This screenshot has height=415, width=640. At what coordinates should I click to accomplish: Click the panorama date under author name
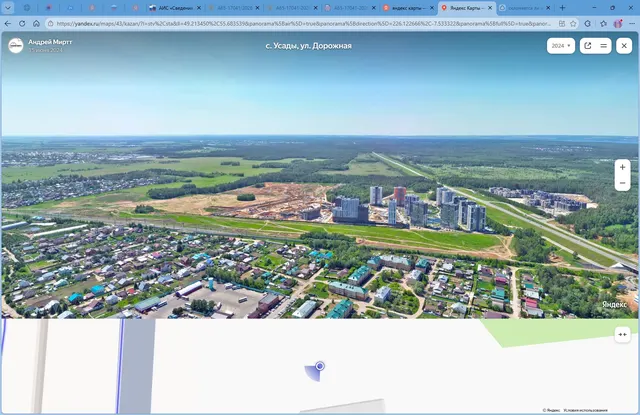point(45,50)
